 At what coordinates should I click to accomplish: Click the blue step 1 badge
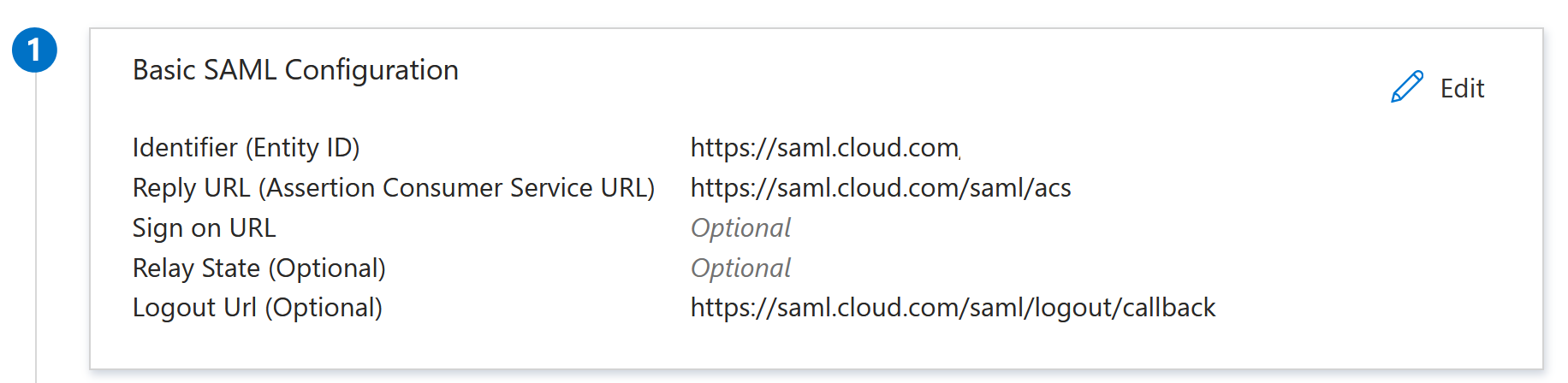(x=34, y=50)
